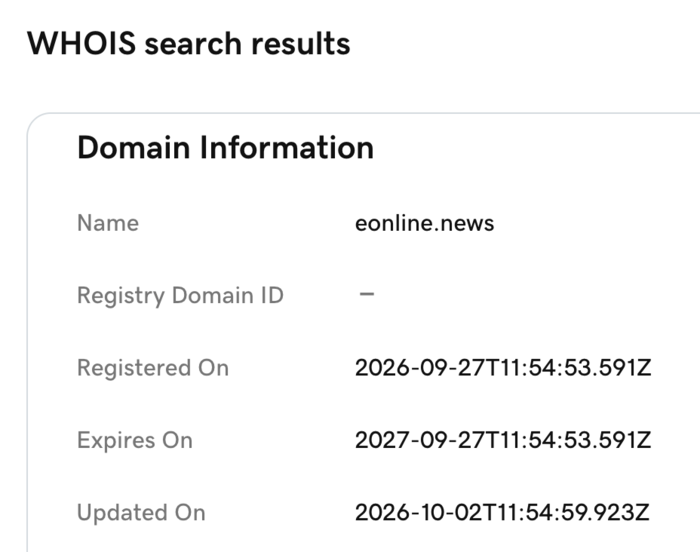The height and width of the screenshot is (552, 700).
Task: Select the Expires On label
Action: pyautogui.click(x=135, y=440)
